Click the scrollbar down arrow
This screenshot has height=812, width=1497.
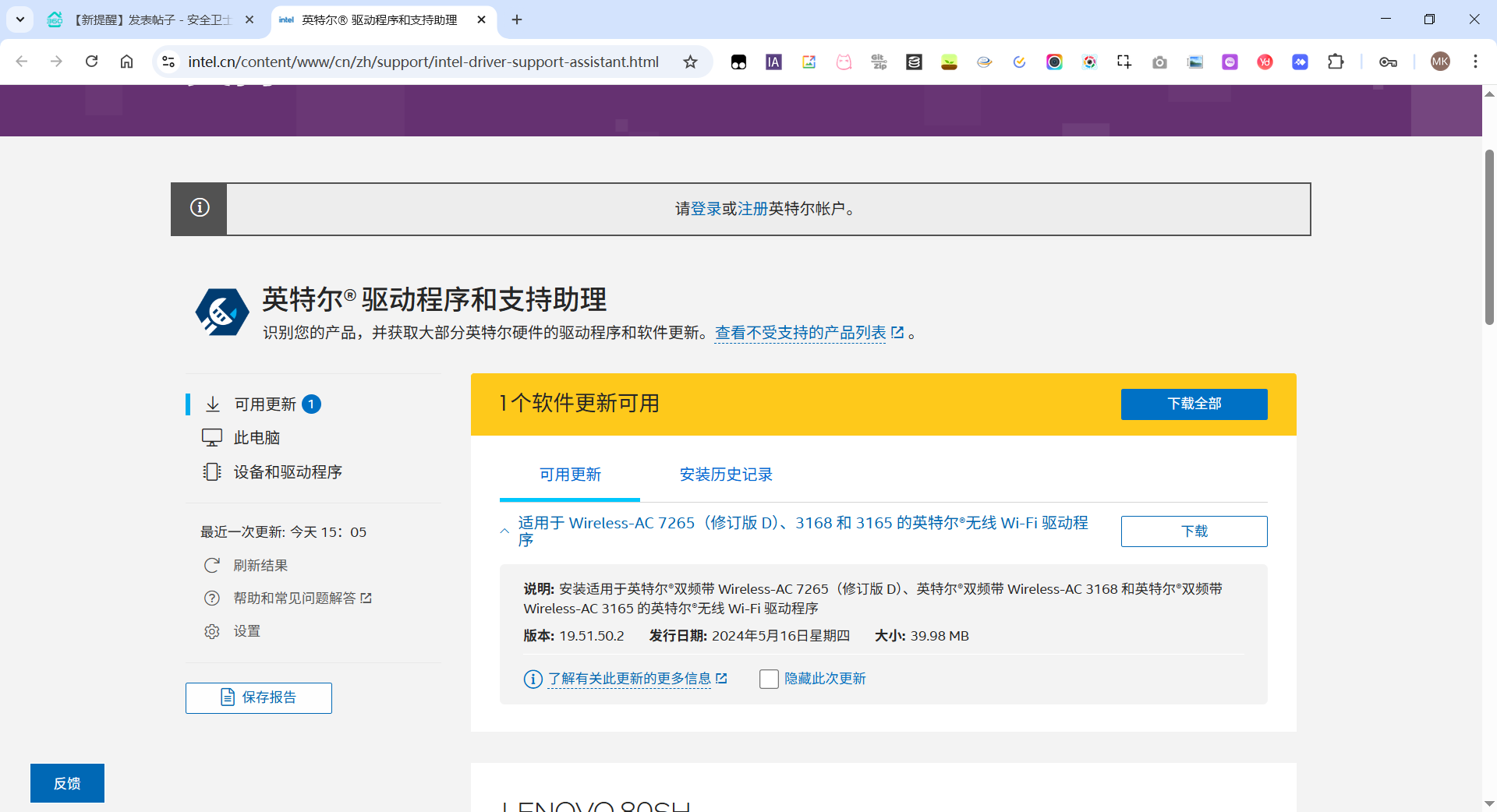click(x=1489, y=803)
